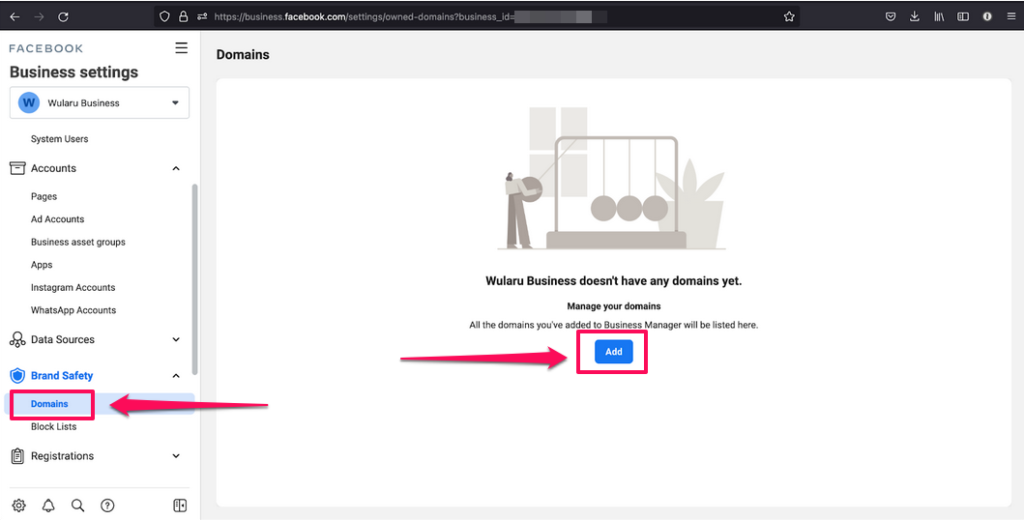Viewport: 1024px width, 520px height.
Task: Click the browser Back arrow
Action: click(x=14, y=16)
